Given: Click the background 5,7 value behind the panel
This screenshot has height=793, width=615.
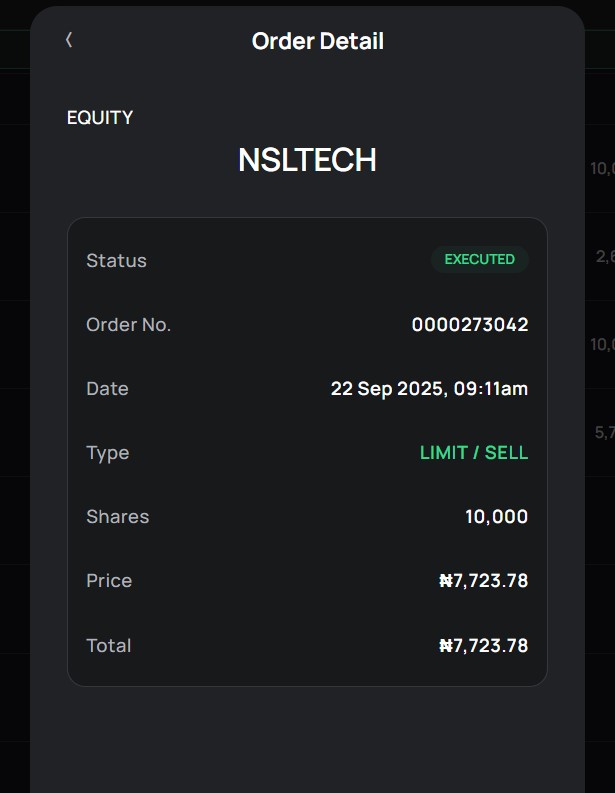Looking at the screenshot, I should pos(604,432).
